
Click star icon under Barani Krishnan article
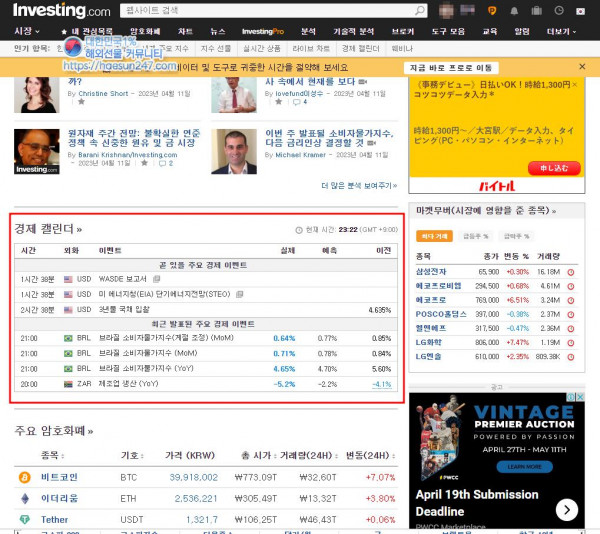coord(144,163)
